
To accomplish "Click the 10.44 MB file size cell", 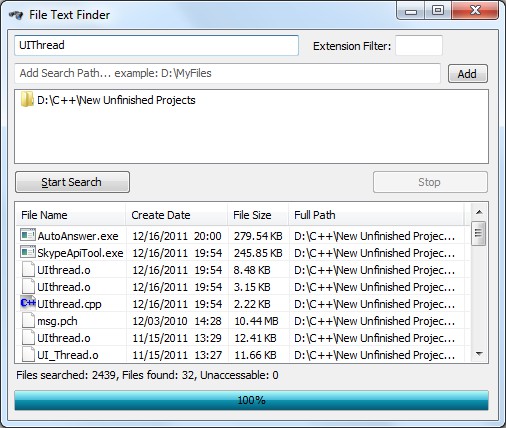I will tap(256, 321).
